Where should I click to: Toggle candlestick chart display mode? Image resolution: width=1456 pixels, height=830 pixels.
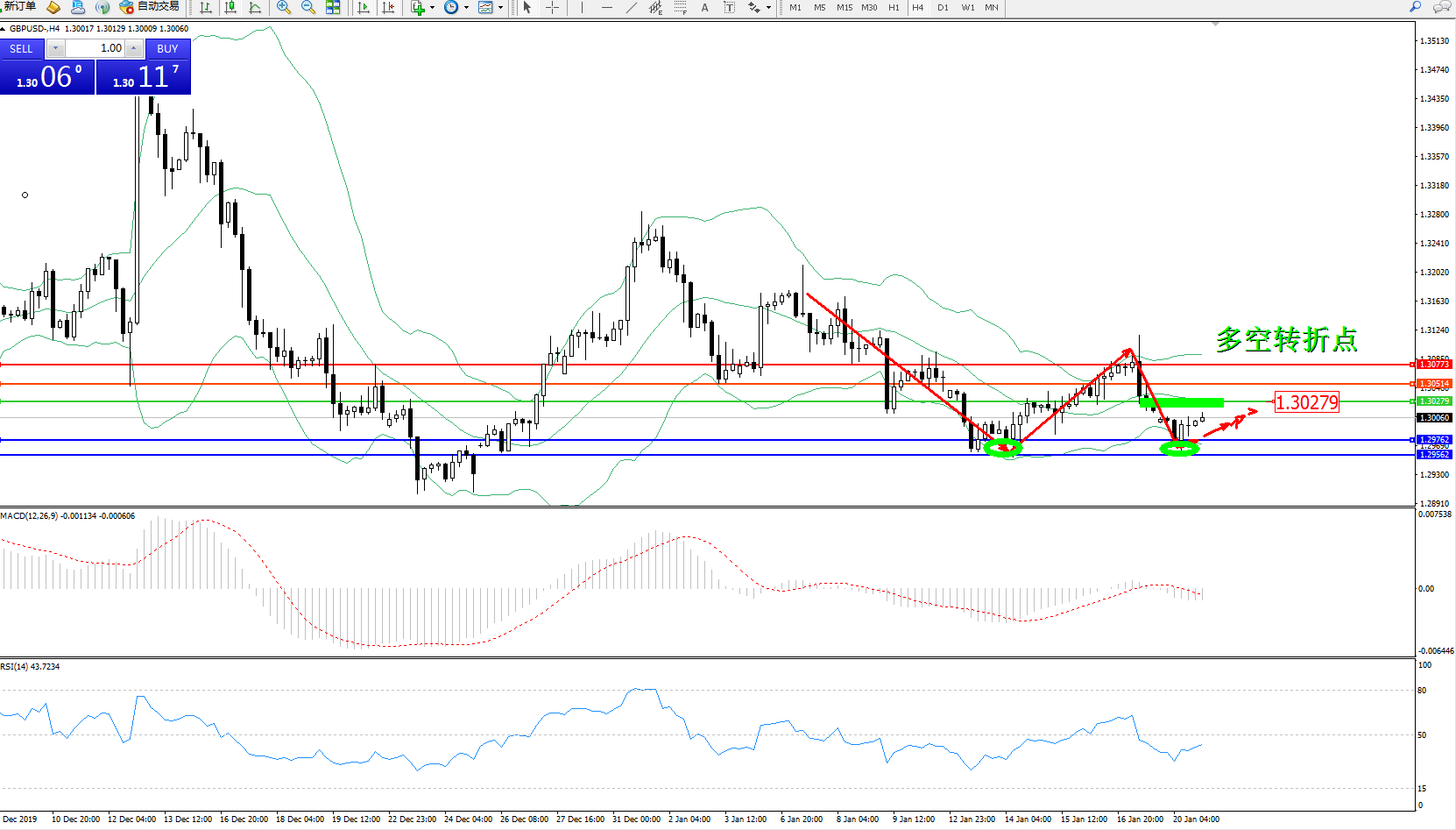click(x=230, y=7)
